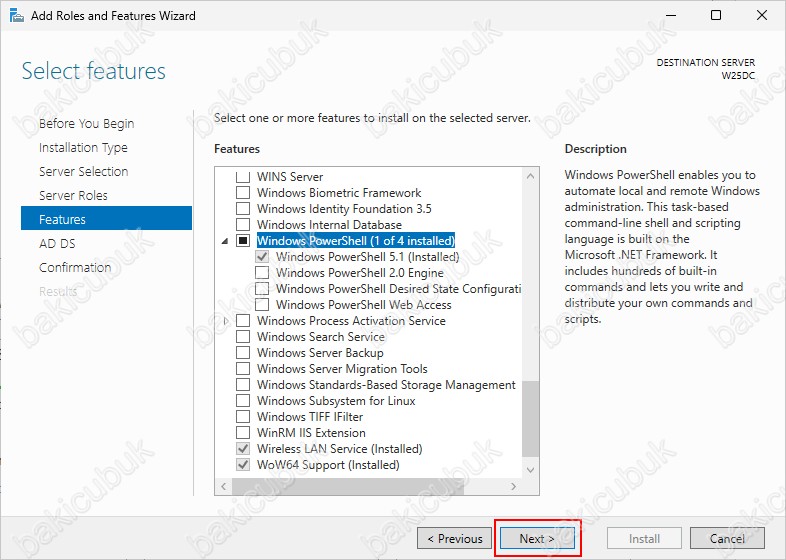The image size is (786, 560).
Task: Click the Windows TIFF IFilter label
Action: point(310,417)
